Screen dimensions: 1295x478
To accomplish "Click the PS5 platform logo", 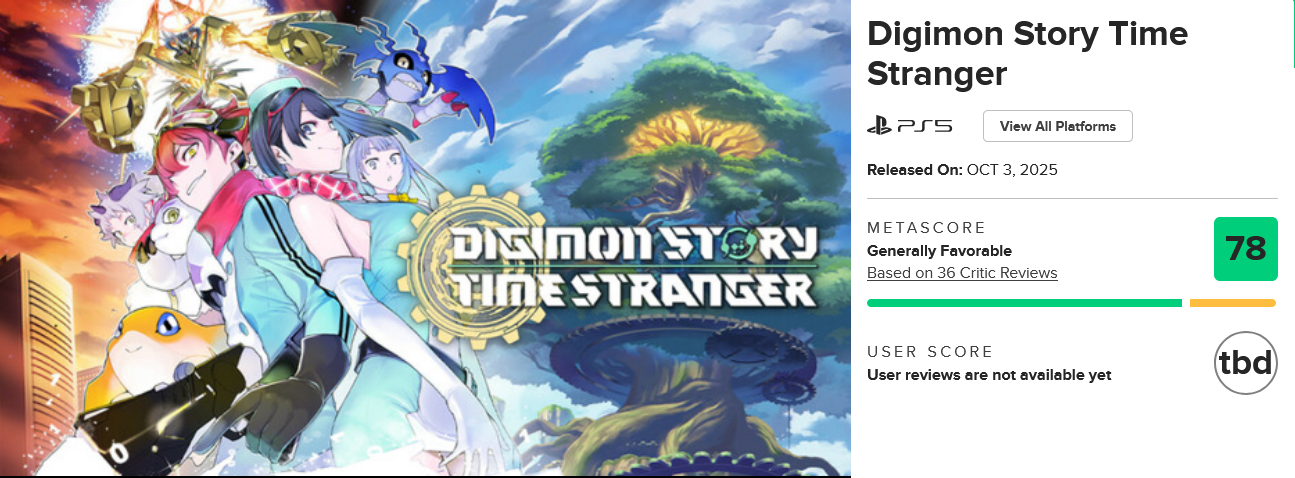I will [909, 127].
